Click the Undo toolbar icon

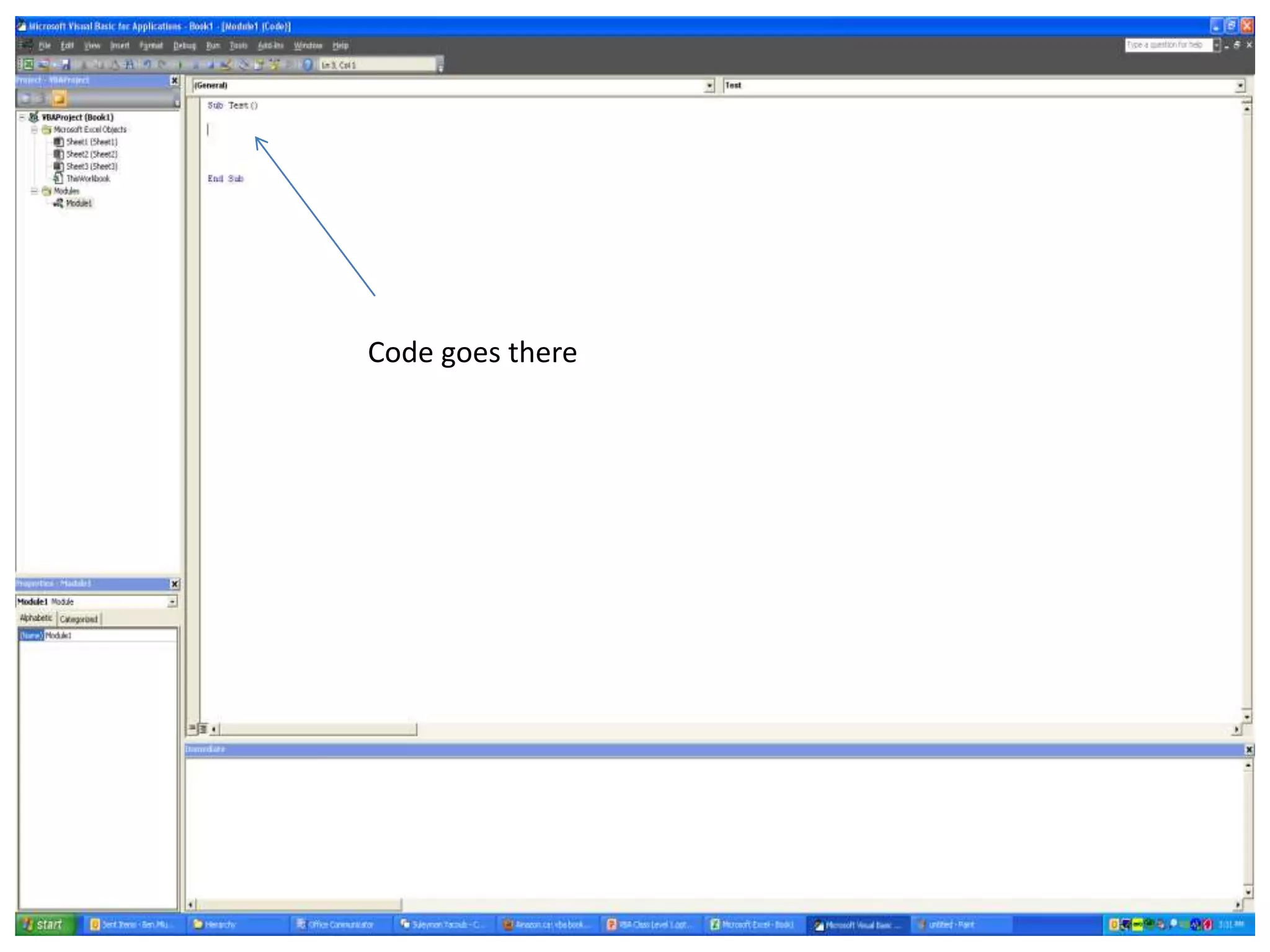tap(148, 64)
